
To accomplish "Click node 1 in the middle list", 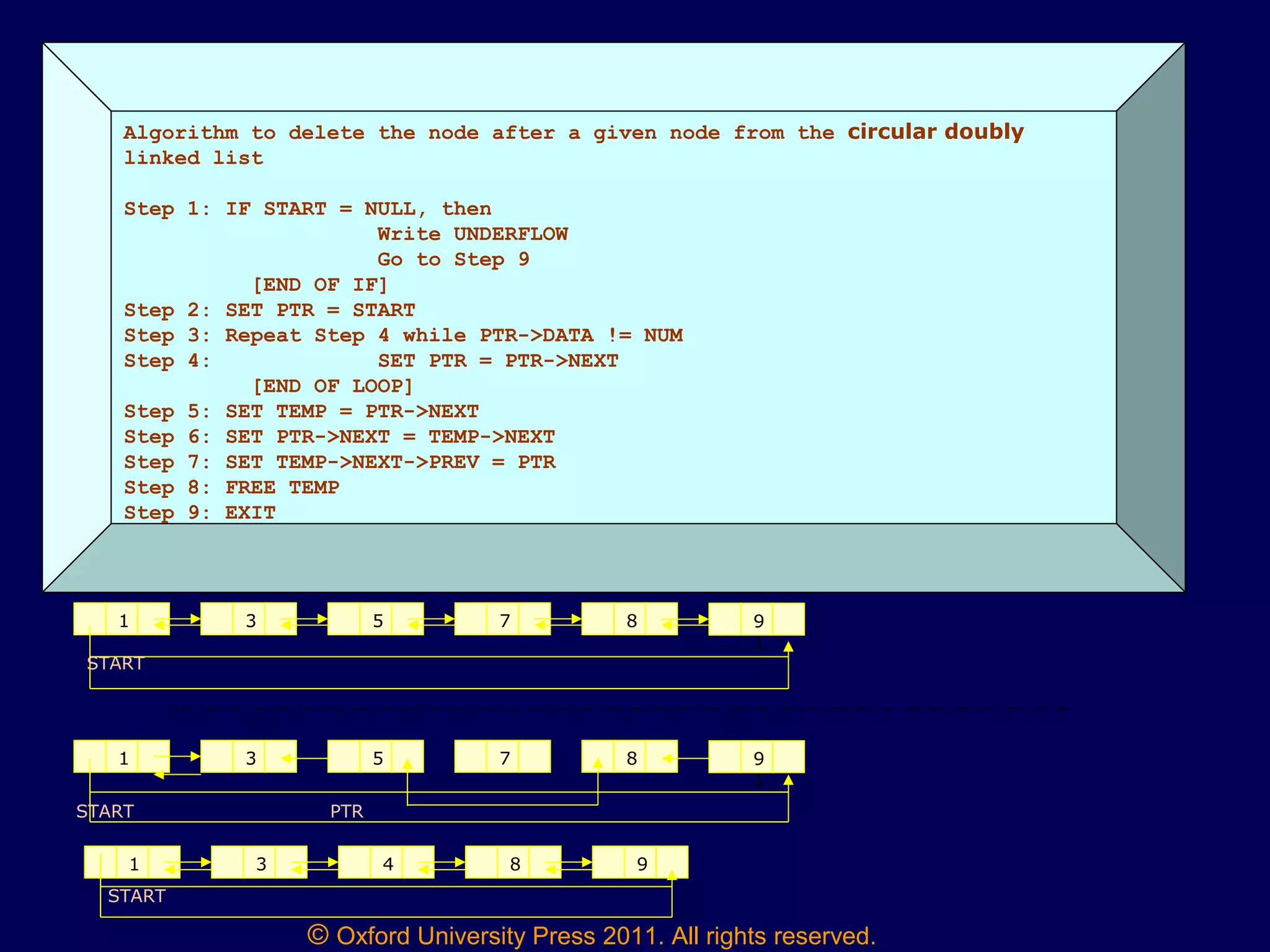I will tap(123, 757).
